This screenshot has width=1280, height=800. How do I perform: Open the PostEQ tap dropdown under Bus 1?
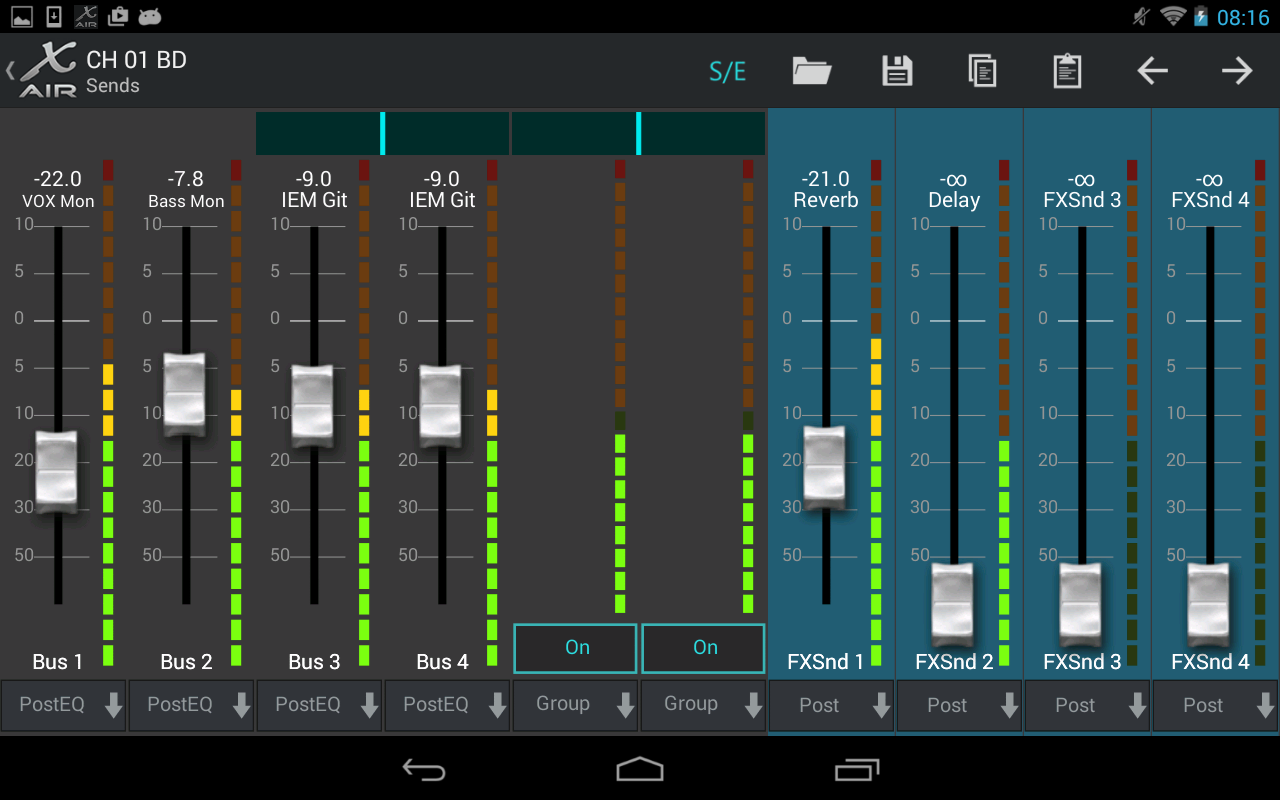pos(63,705)
